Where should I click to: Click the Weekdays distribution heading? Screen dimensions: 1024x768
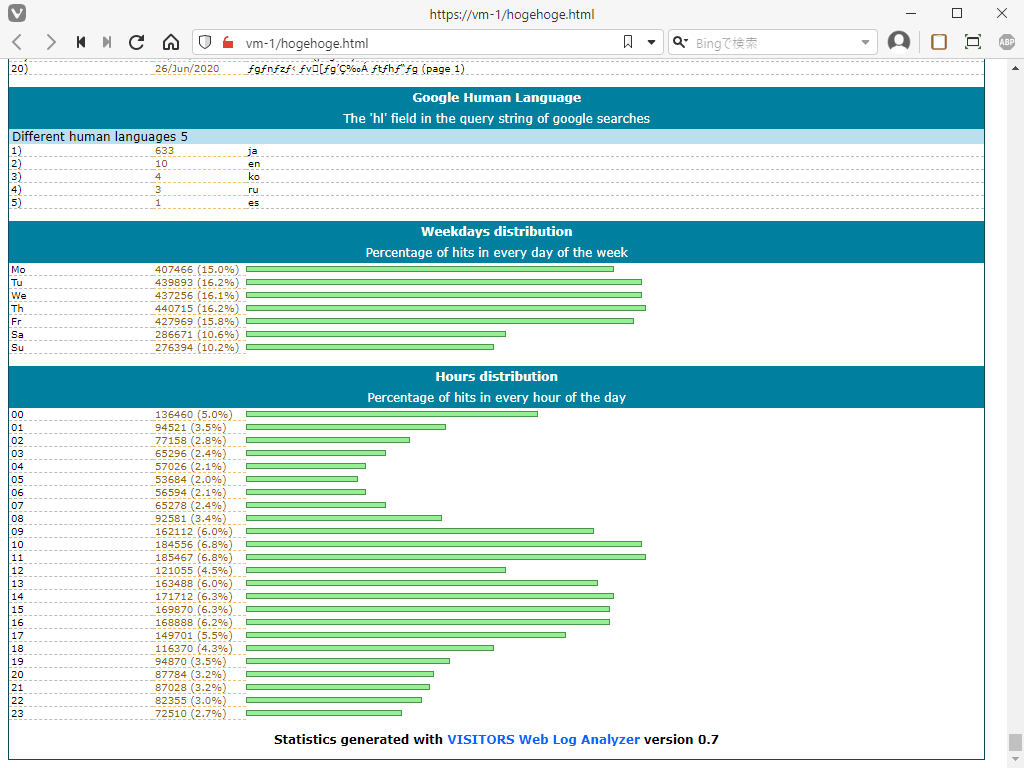[x=496, y=231]
